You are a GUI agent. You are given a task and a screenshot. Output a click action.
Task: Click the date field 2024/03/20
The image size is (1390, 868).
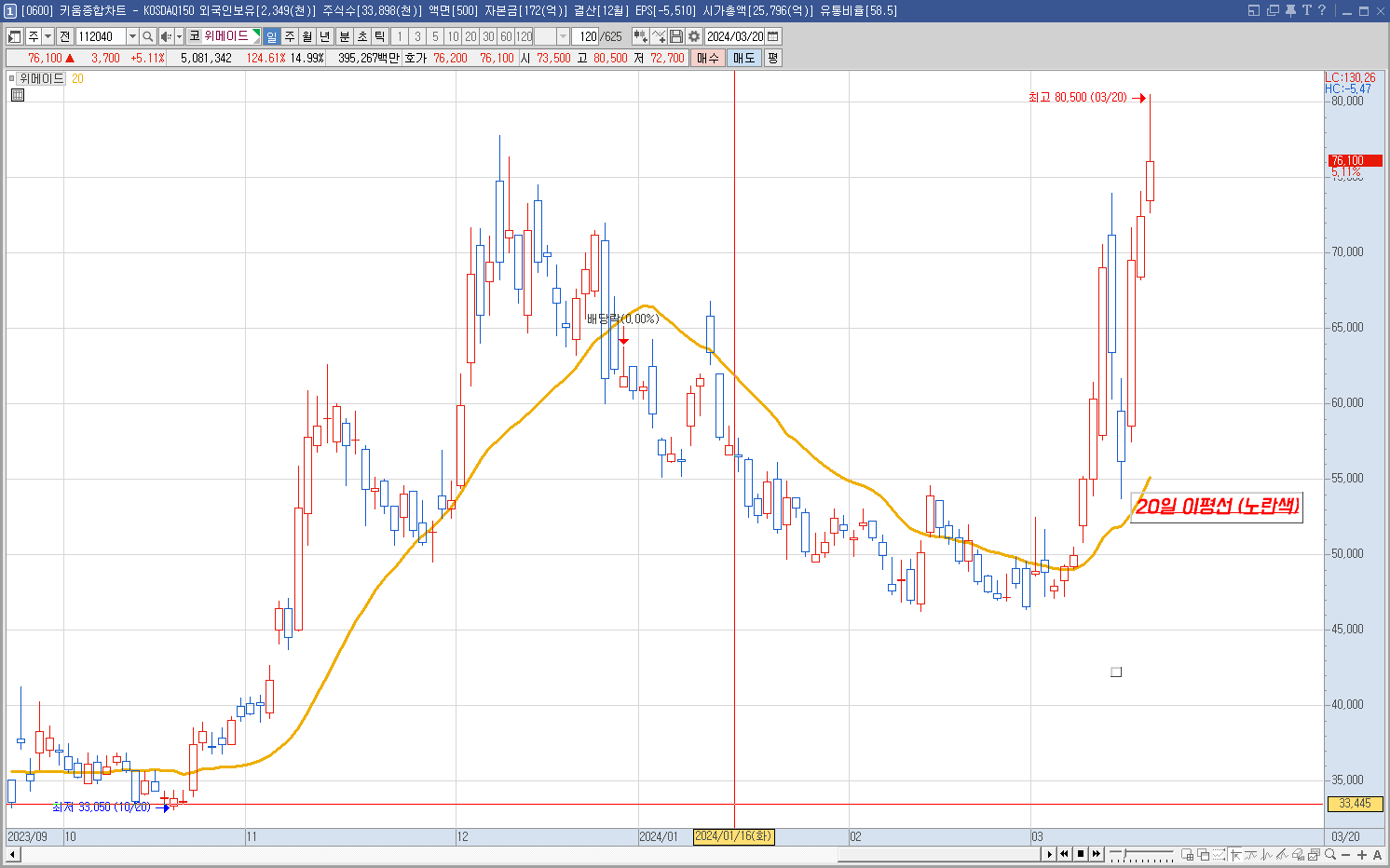click(735, 36)
